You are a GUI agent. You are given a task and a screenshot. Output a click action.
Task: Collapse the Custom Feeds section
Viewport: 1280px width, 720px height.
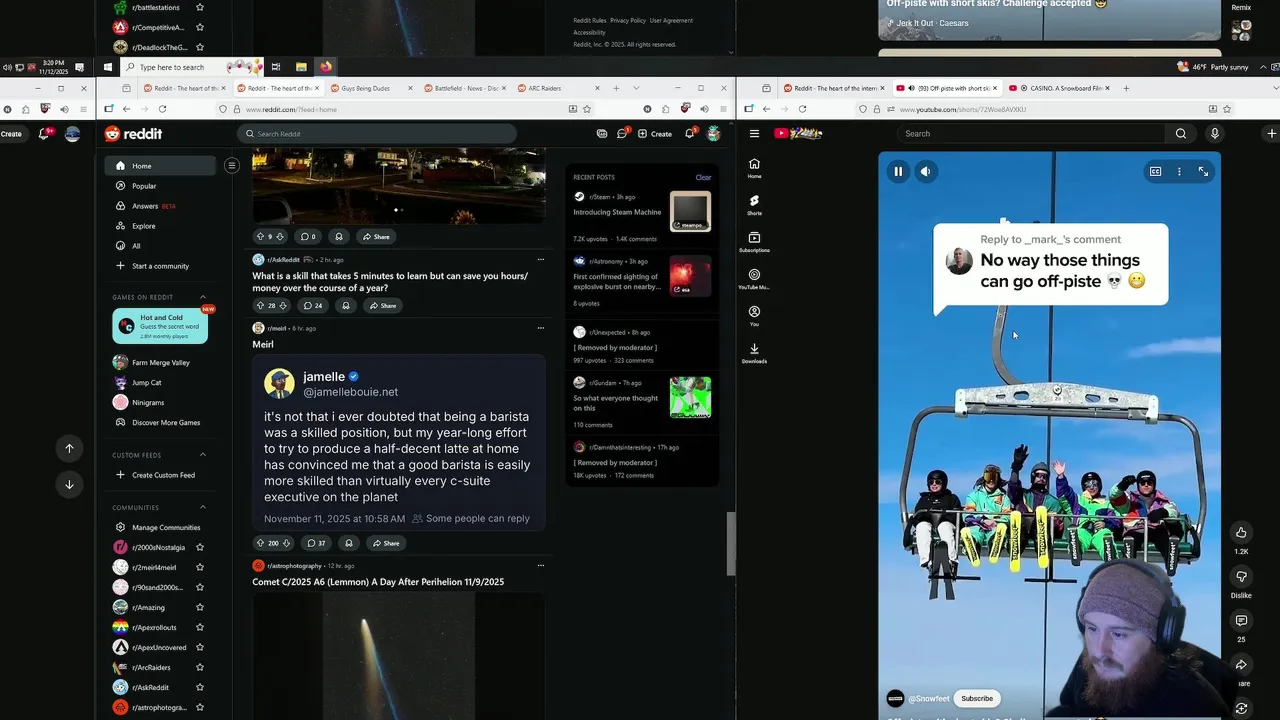pyautogui.click(x=203, y=455)
